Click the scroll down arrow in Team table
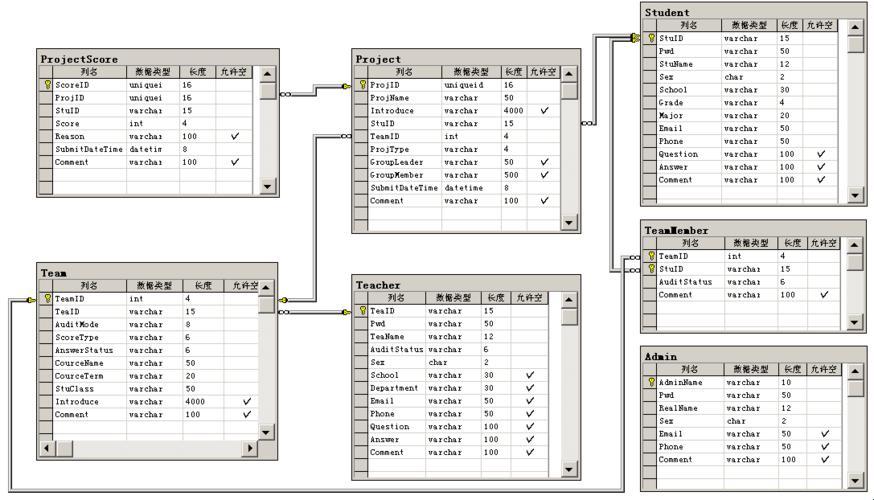Image resolution: width=874 pixels, height=500 pixels. point(266,432)
